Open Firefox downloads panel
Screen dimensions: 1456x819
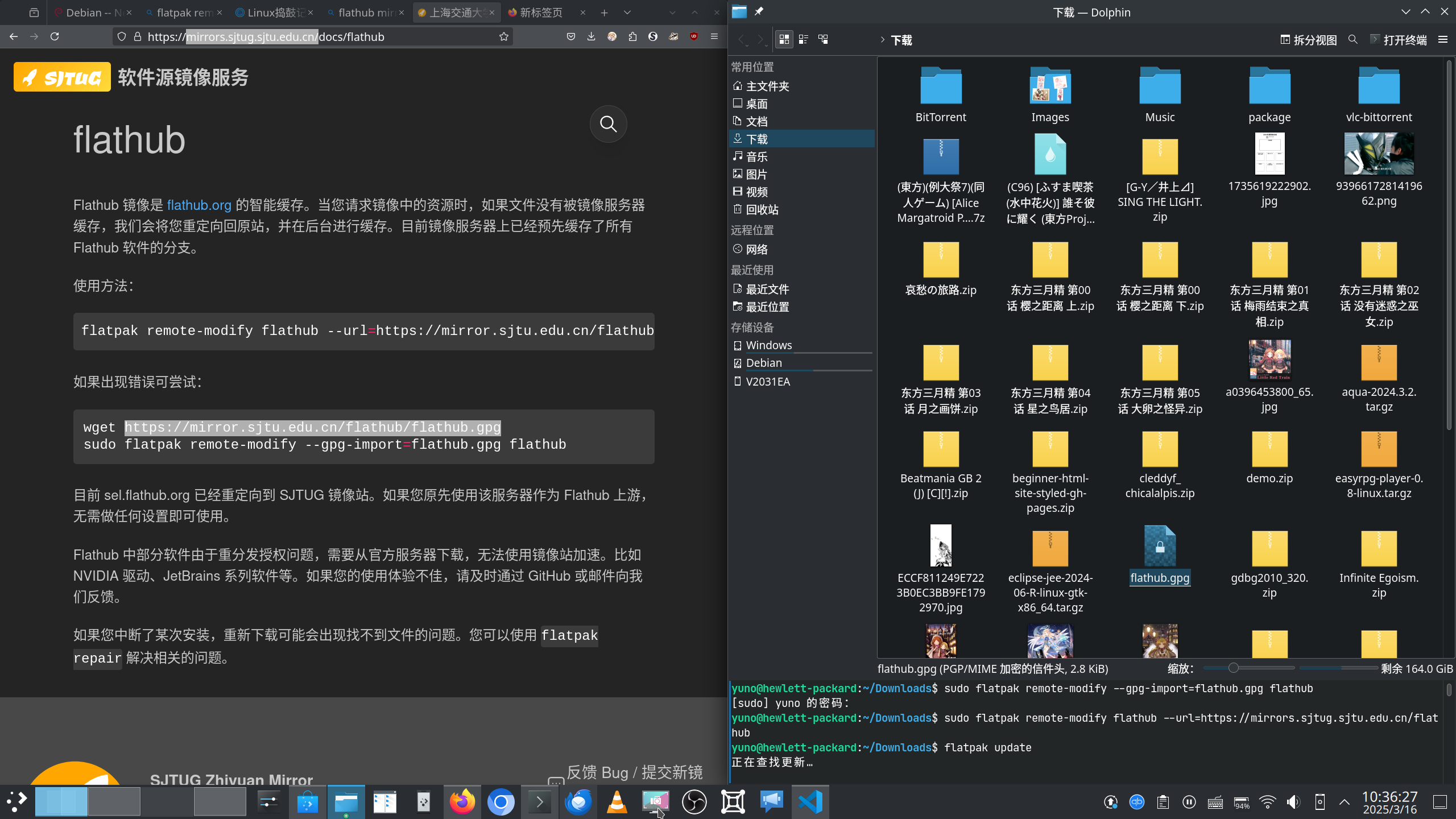click(591, 36)
